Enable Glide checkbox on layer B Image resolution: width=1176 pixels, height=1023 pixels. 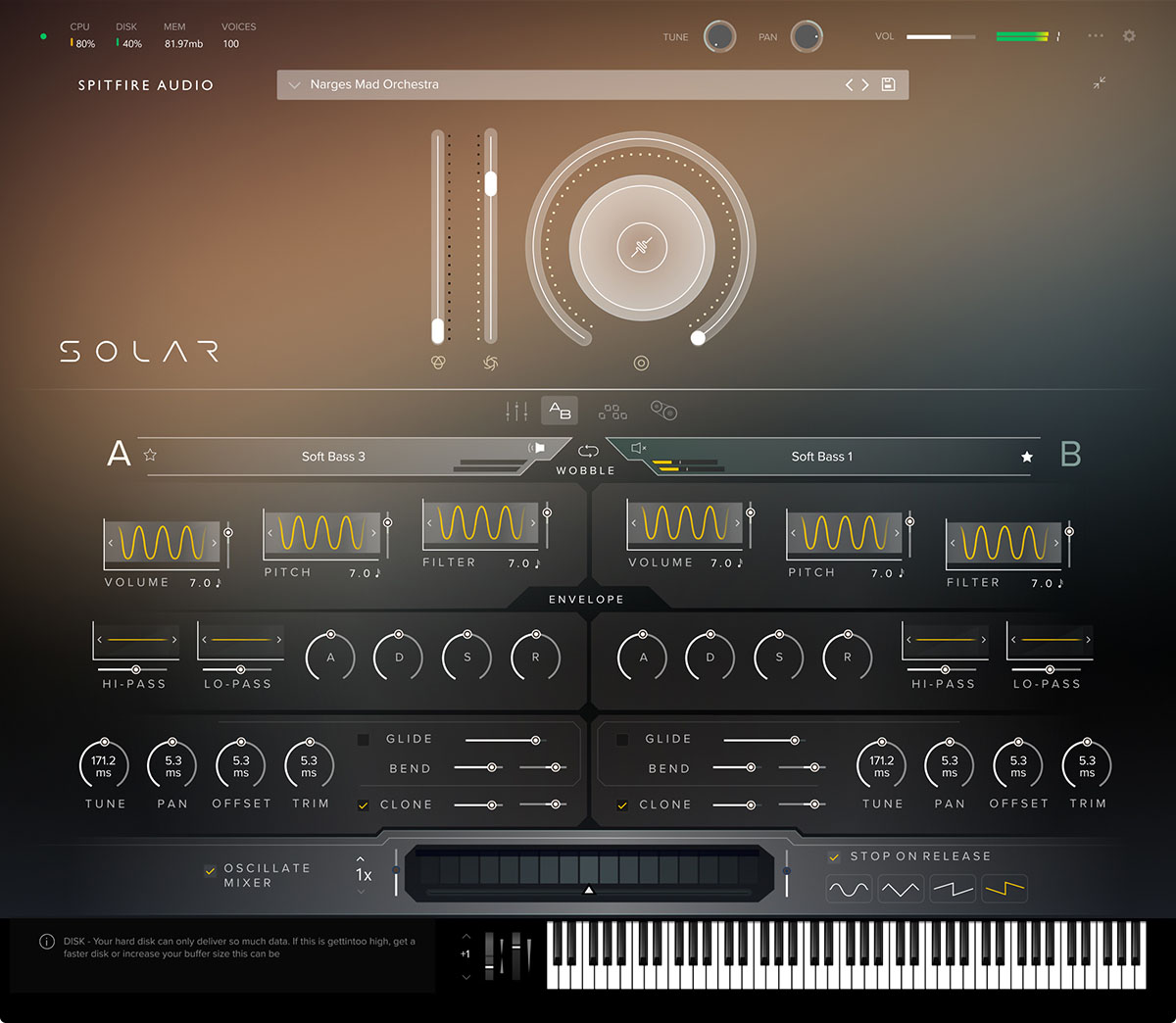622,740
